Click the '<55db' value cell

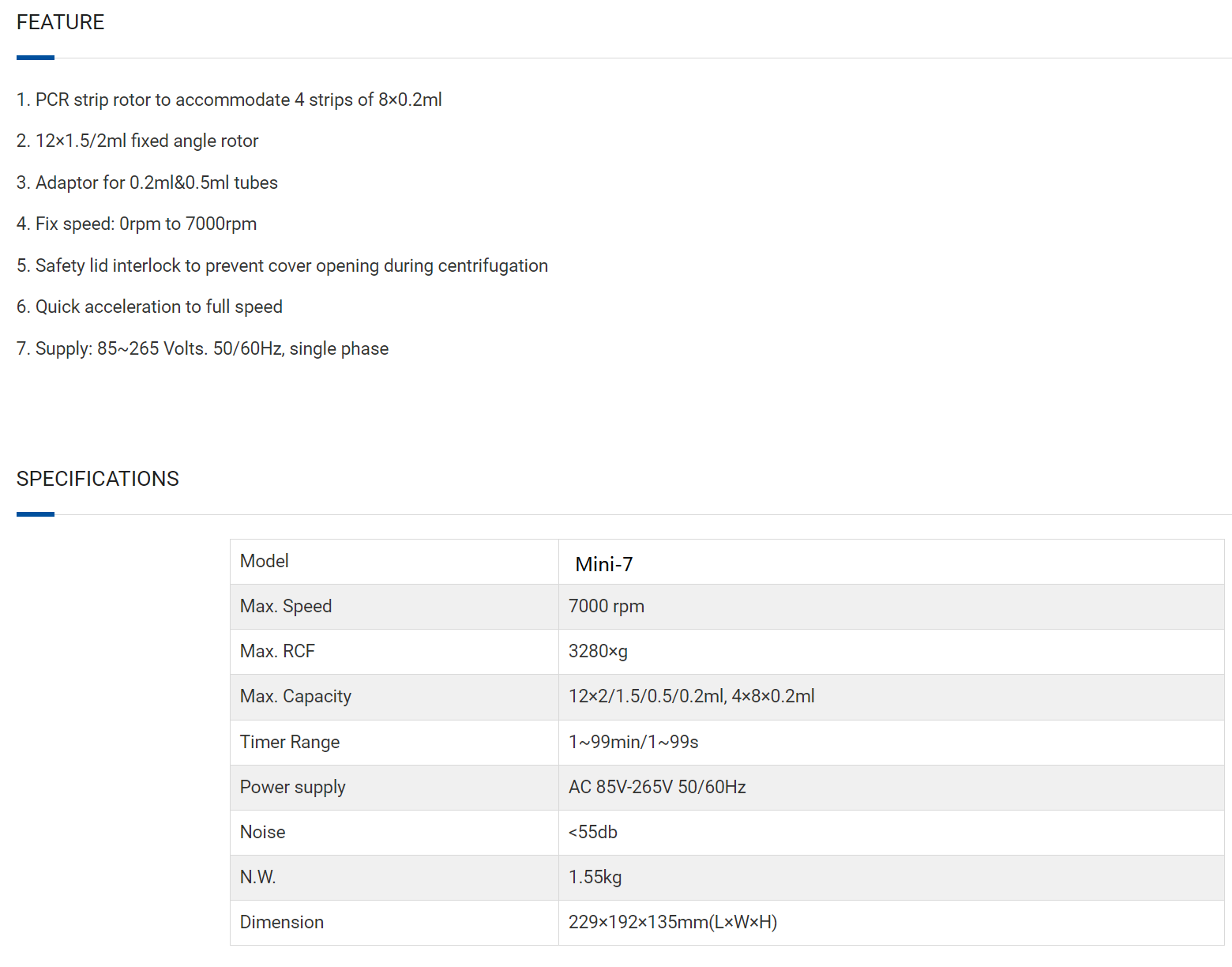892,833
